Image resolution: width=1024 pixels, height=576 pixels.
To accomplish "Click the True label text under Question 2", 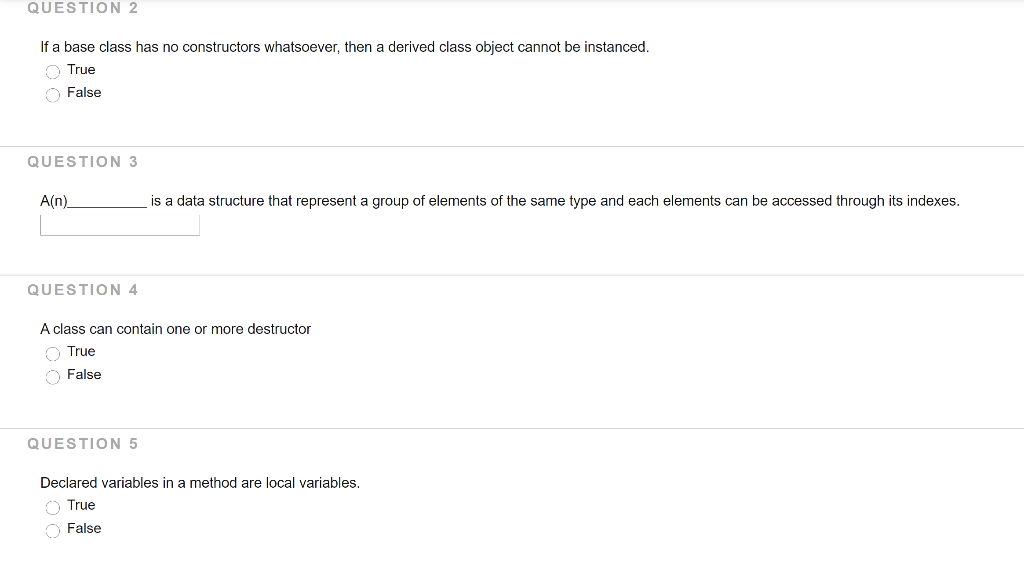I will pyautogui.click(x=81, y=69).
